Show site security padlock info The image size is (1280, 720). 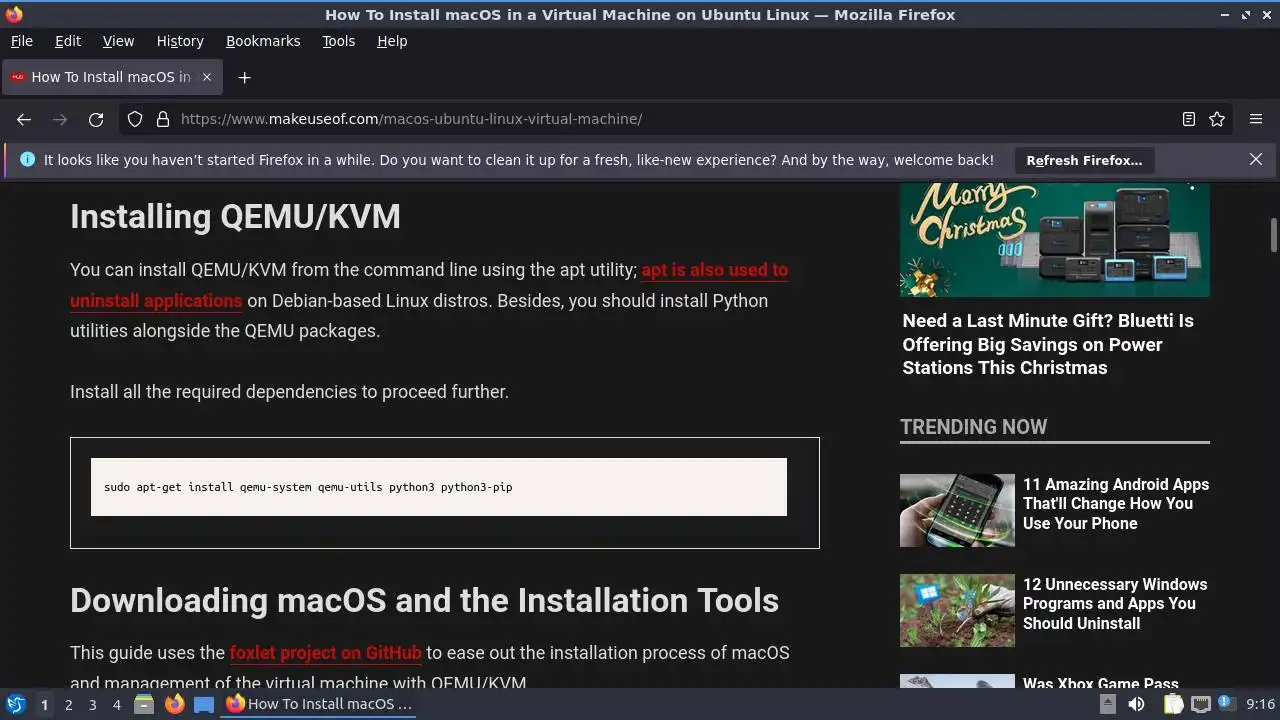click(163, 119)
